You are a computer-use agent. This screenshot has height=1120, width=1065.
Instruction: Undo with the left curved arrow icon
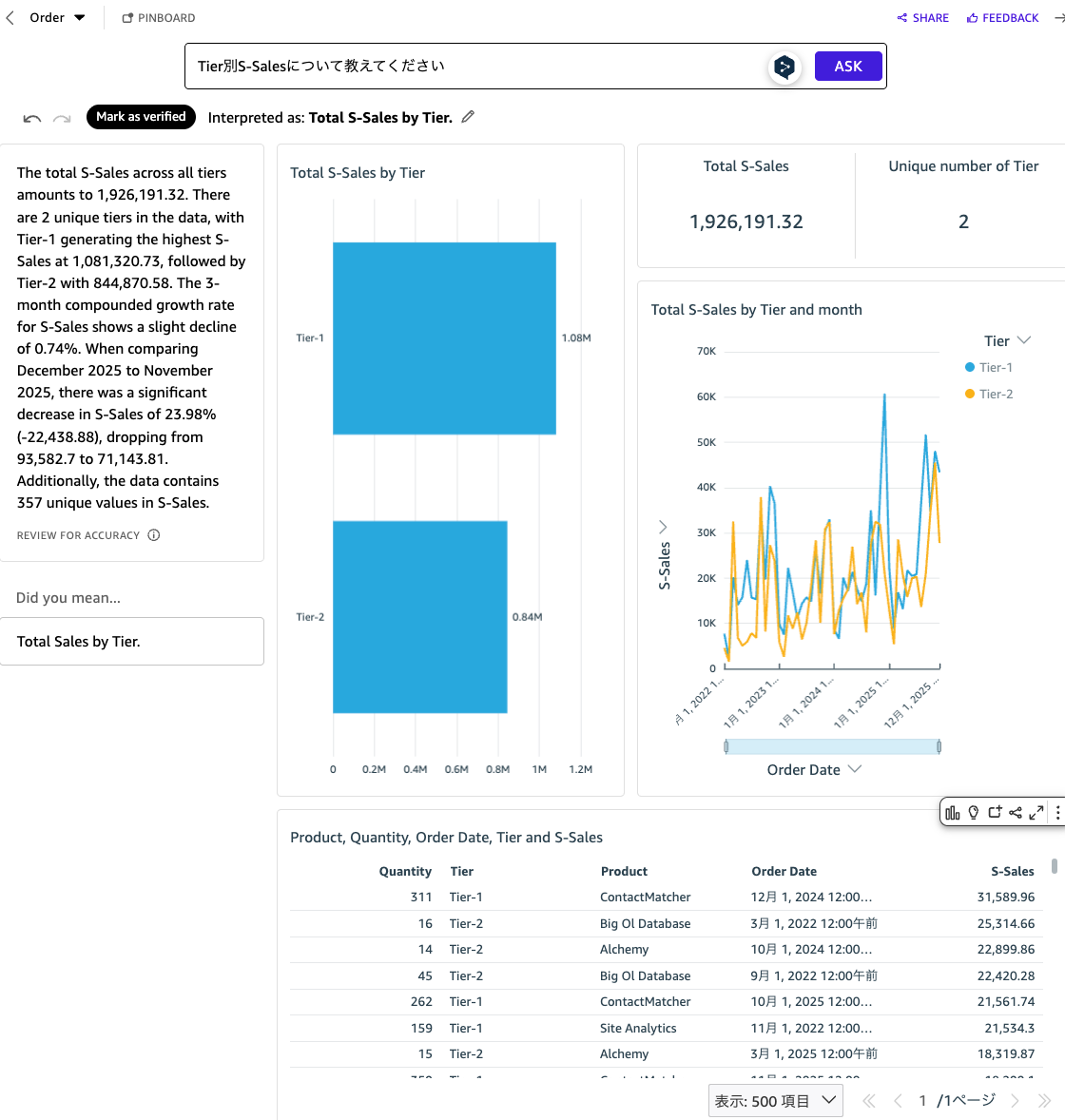pos(31,117)
